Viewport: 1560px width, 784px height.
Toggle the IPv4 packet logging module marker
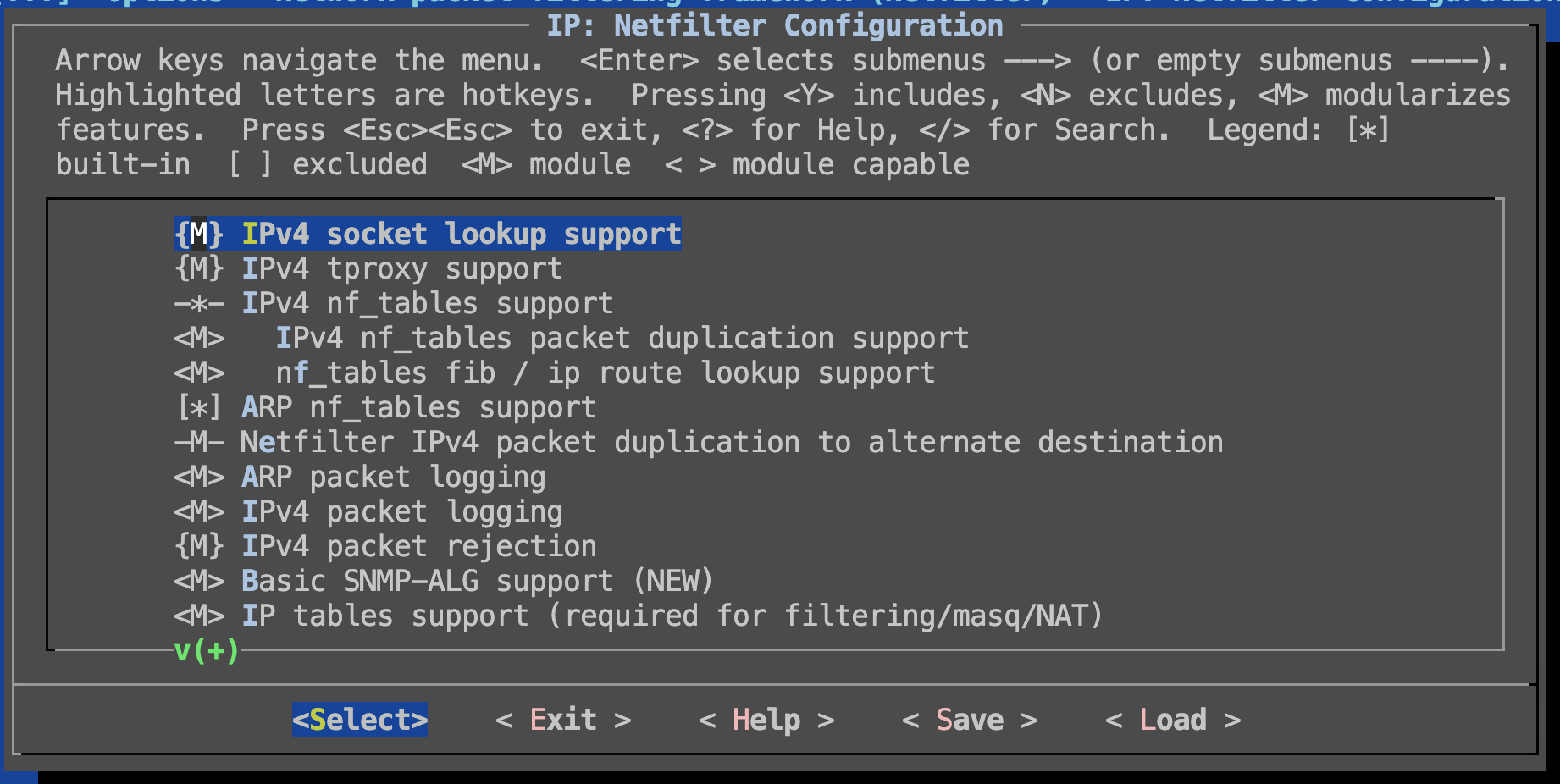click(x=199, y=512)
